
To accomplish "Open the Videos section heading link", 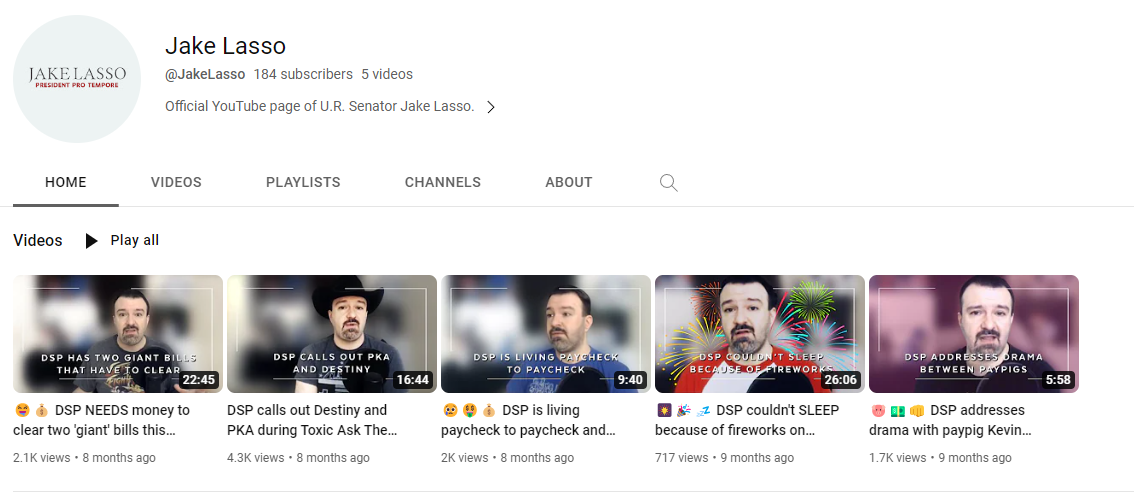I will point(38,241).
